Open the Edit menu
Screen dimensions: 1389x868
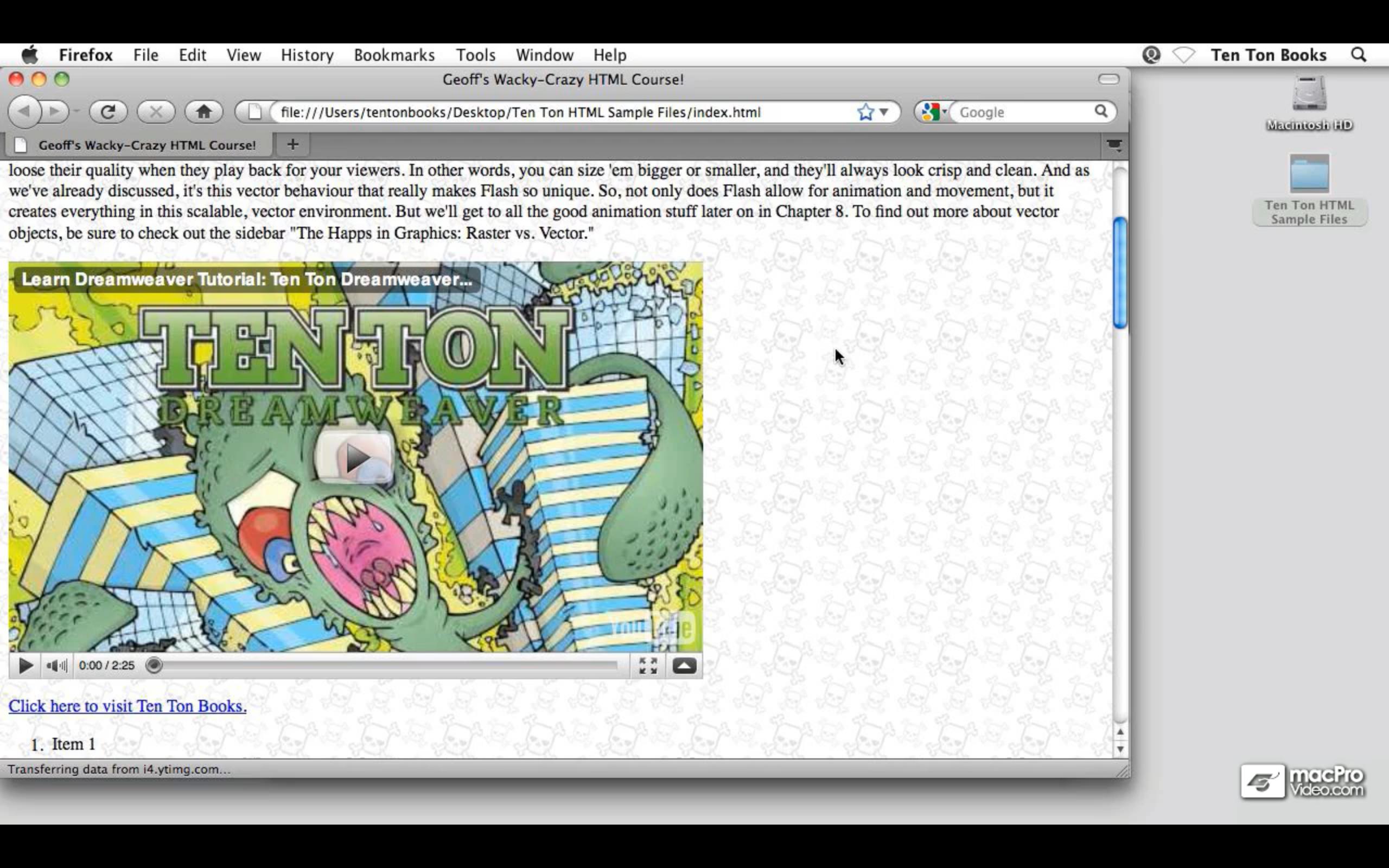coord(192,55)
